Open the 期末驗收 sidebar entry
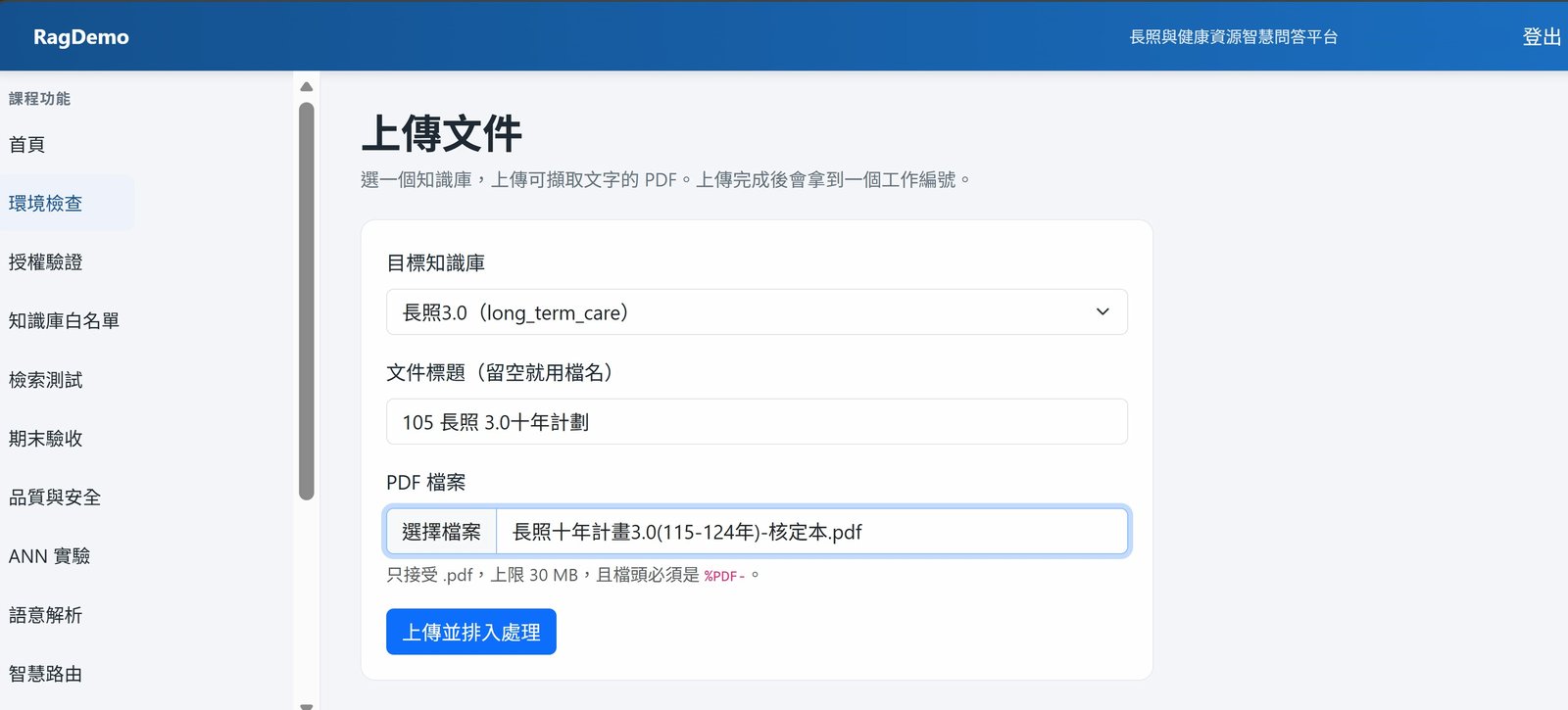 pos(45,439)
